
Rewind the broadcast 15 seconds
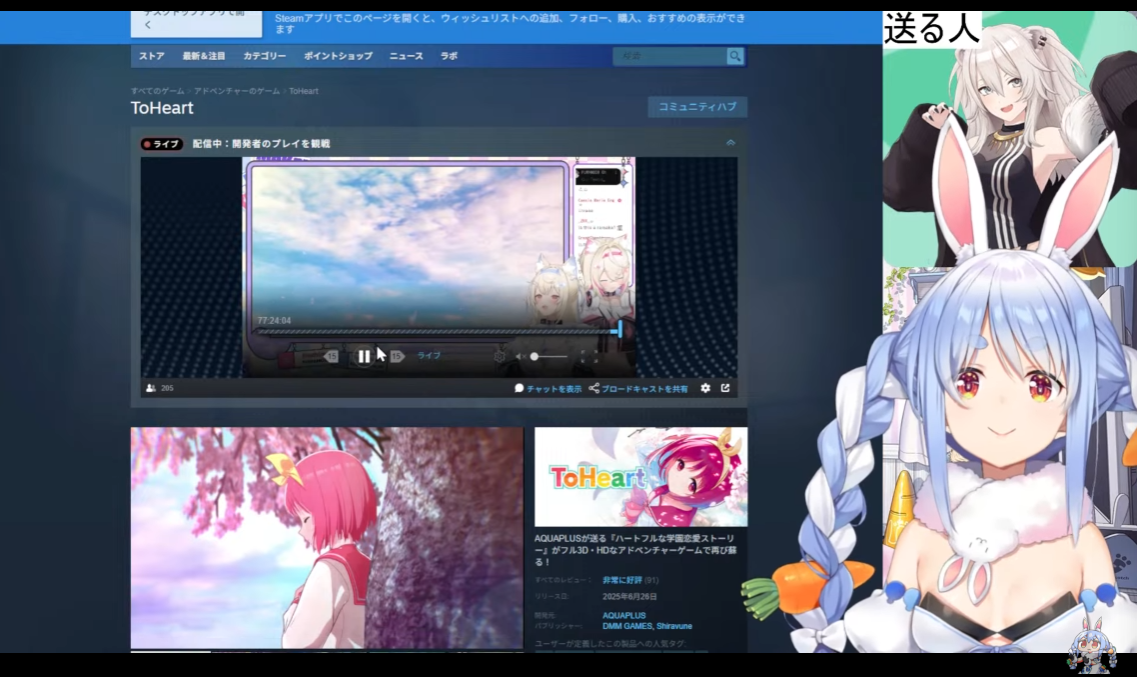[331, 356]
